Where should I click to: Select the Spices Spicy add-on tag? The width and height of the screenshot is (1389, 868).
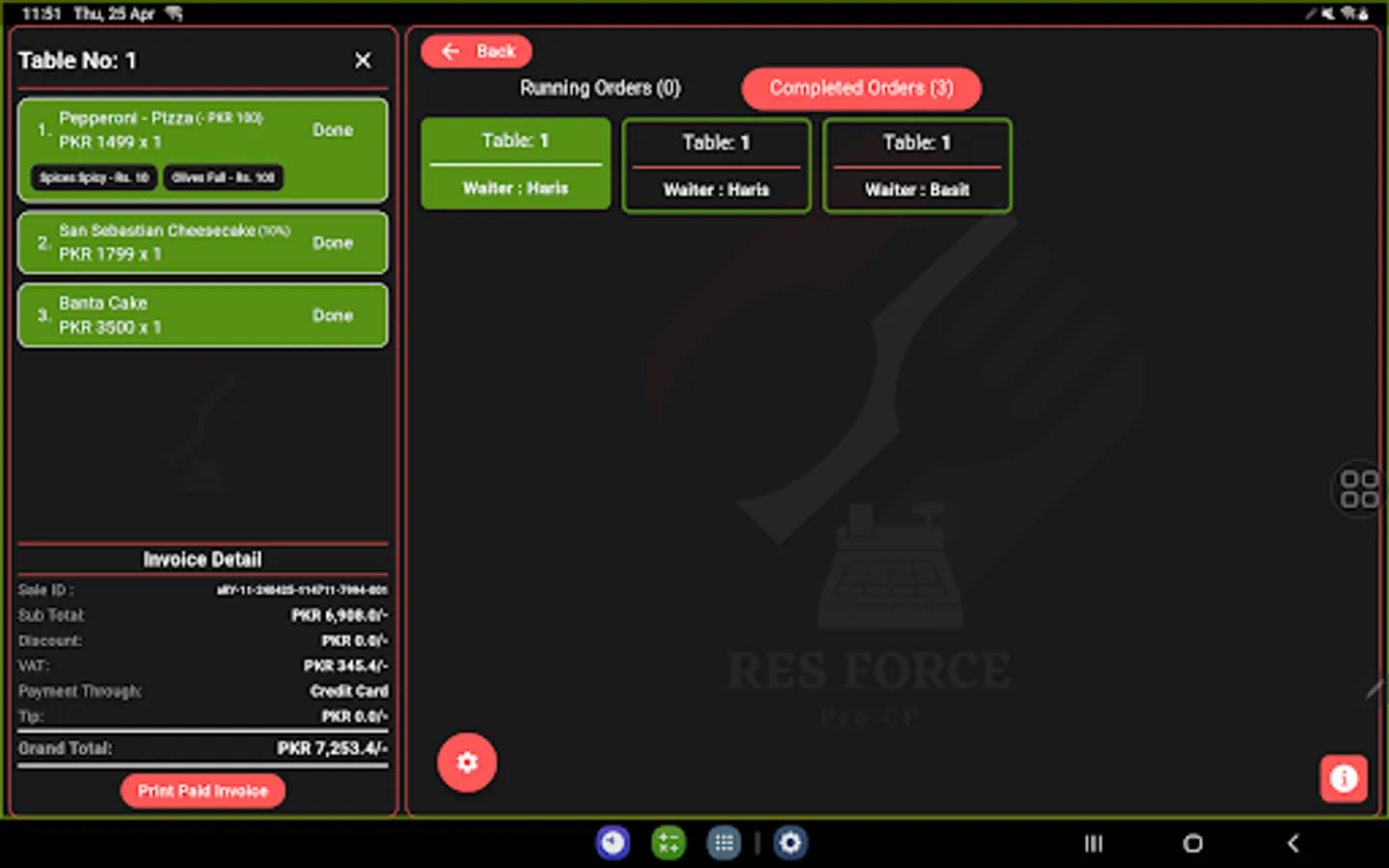(x=93, y=177)
